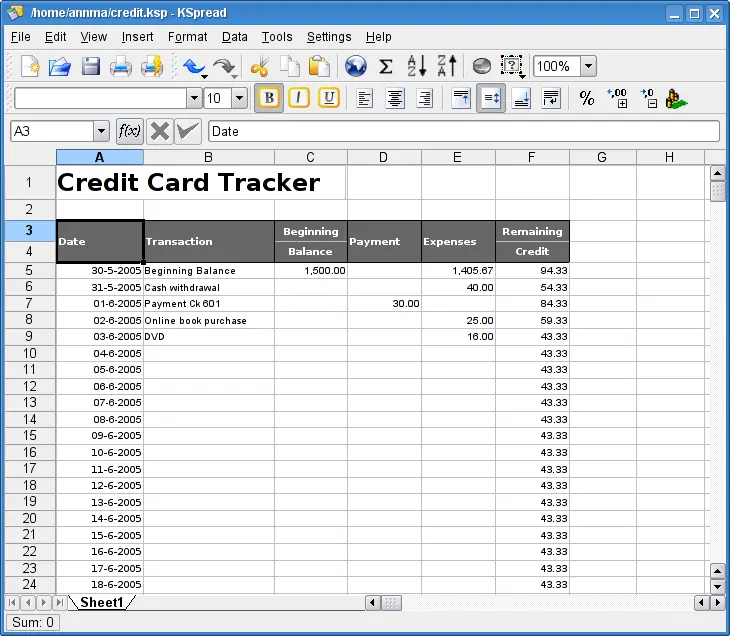This screenshot has width=730, height=636.
Task: Sort descending with the Z-A icon
Action: pos(447,66)
